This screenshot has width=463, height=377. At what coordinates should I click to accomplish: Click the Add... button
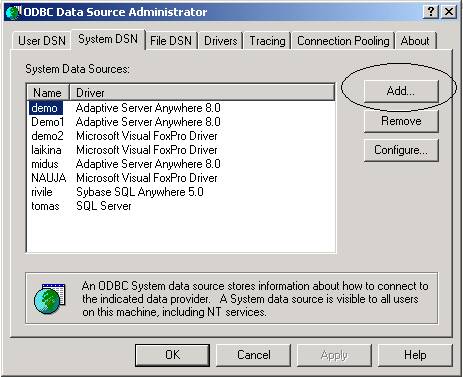point(401,91)
